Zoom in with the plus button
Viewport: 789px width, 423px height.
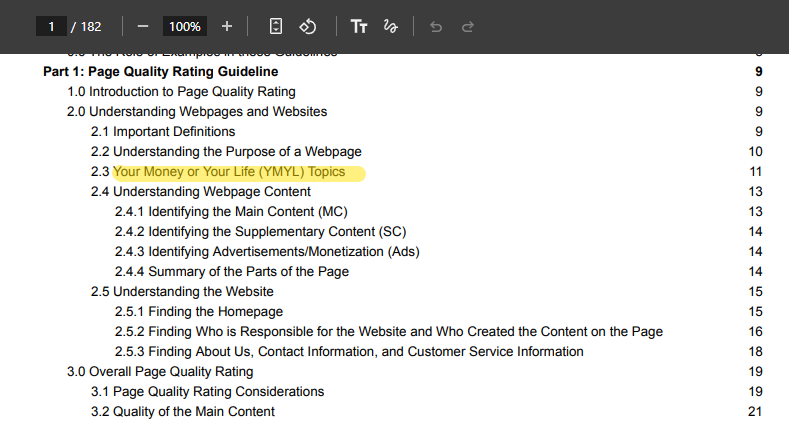227,26
